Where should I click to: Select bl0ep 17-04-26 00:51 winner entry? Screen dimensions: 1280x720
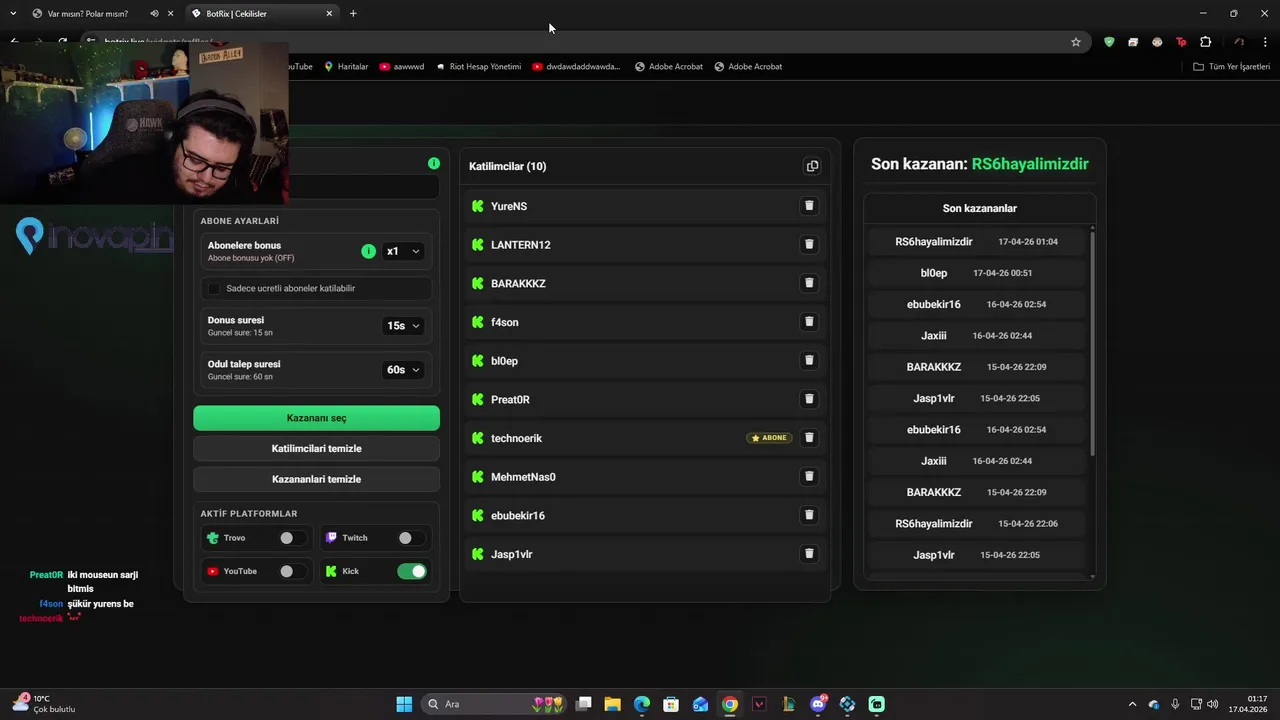point(976,273)
